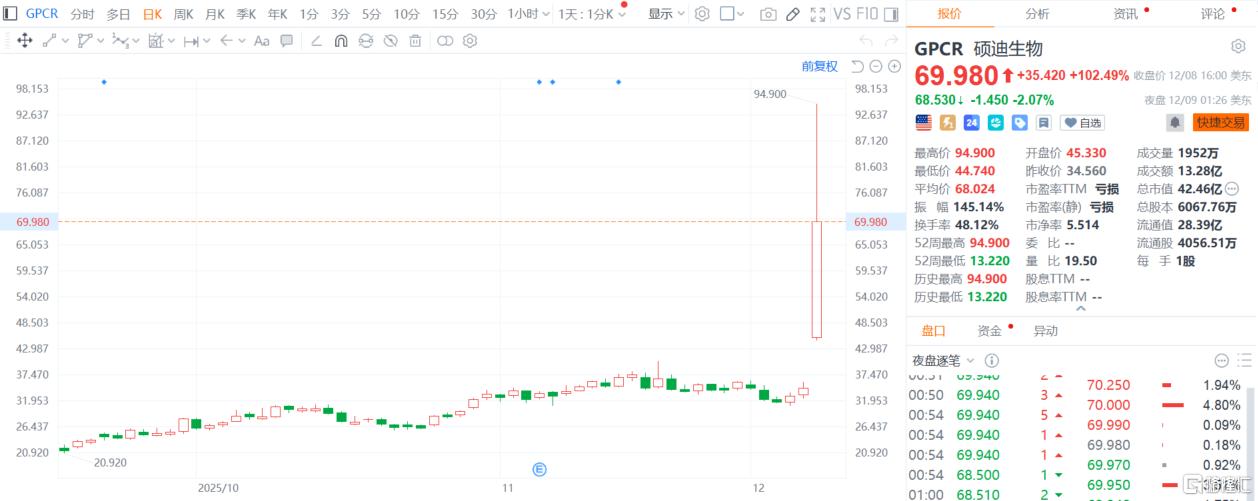Enter fullscreen chart mode
The height and width of the screenshot is (501, 1258).
[x=818, y=14]
